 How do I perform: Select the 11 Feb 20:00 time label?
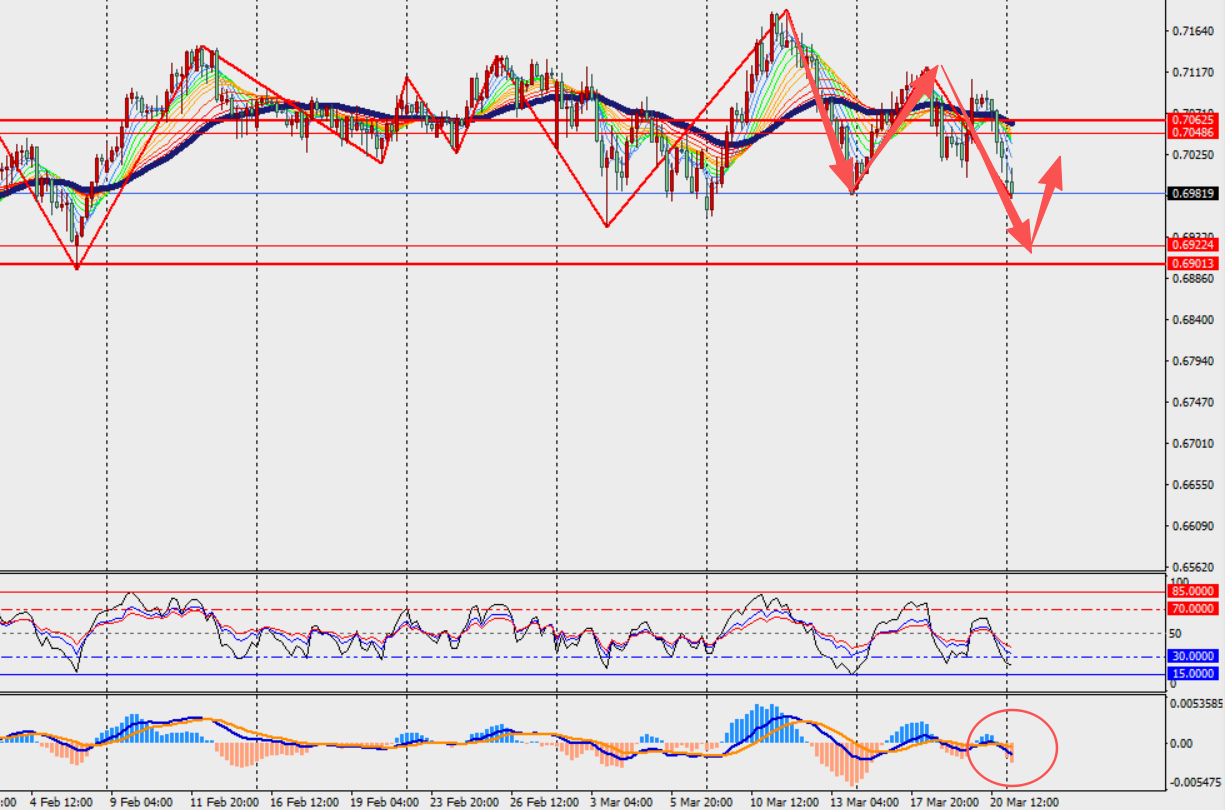click(222, 802)
